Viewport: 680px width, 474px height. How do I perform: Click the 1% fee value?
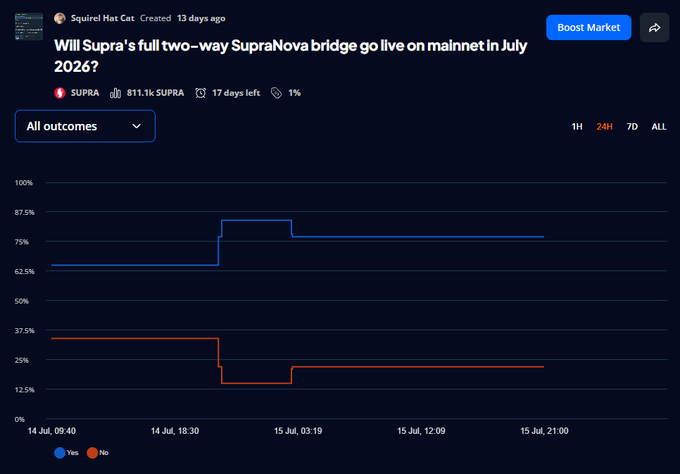[x=294, y=93]
